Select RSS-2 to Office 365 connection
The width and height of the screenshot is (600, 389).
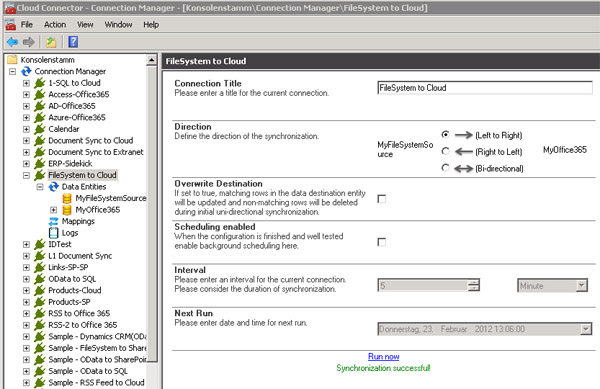point(83,325)
